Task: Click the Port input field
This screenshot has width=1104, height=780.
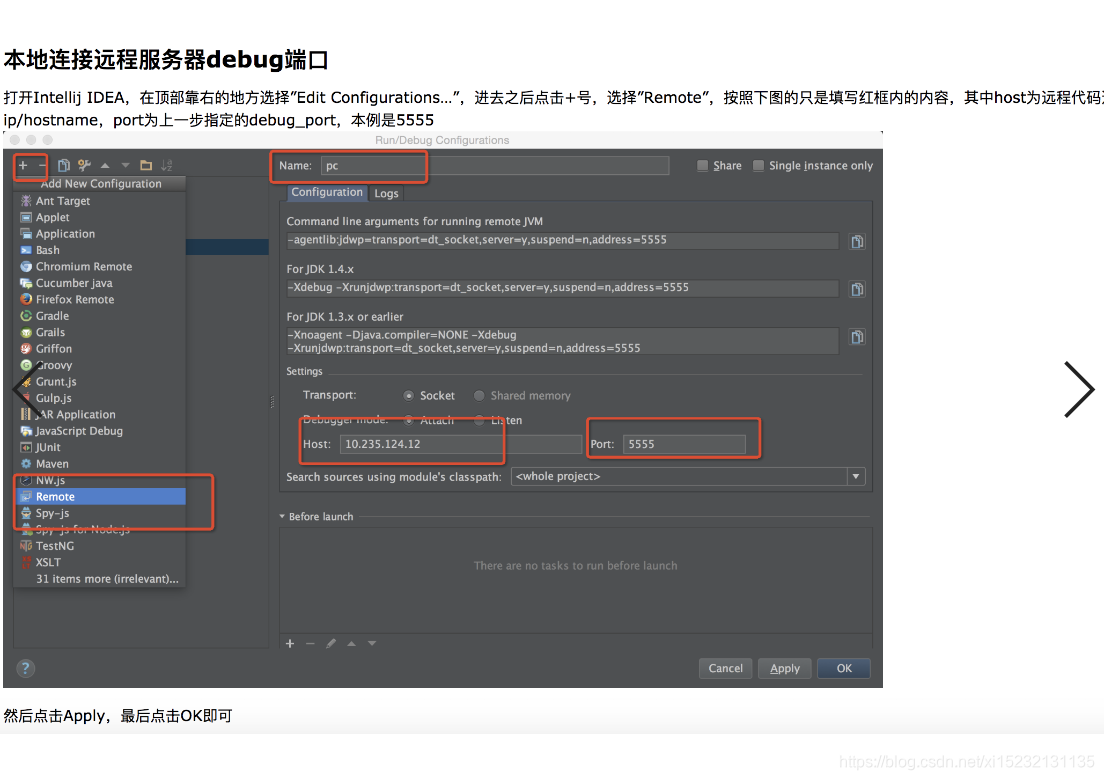Action: coord(684,444)
